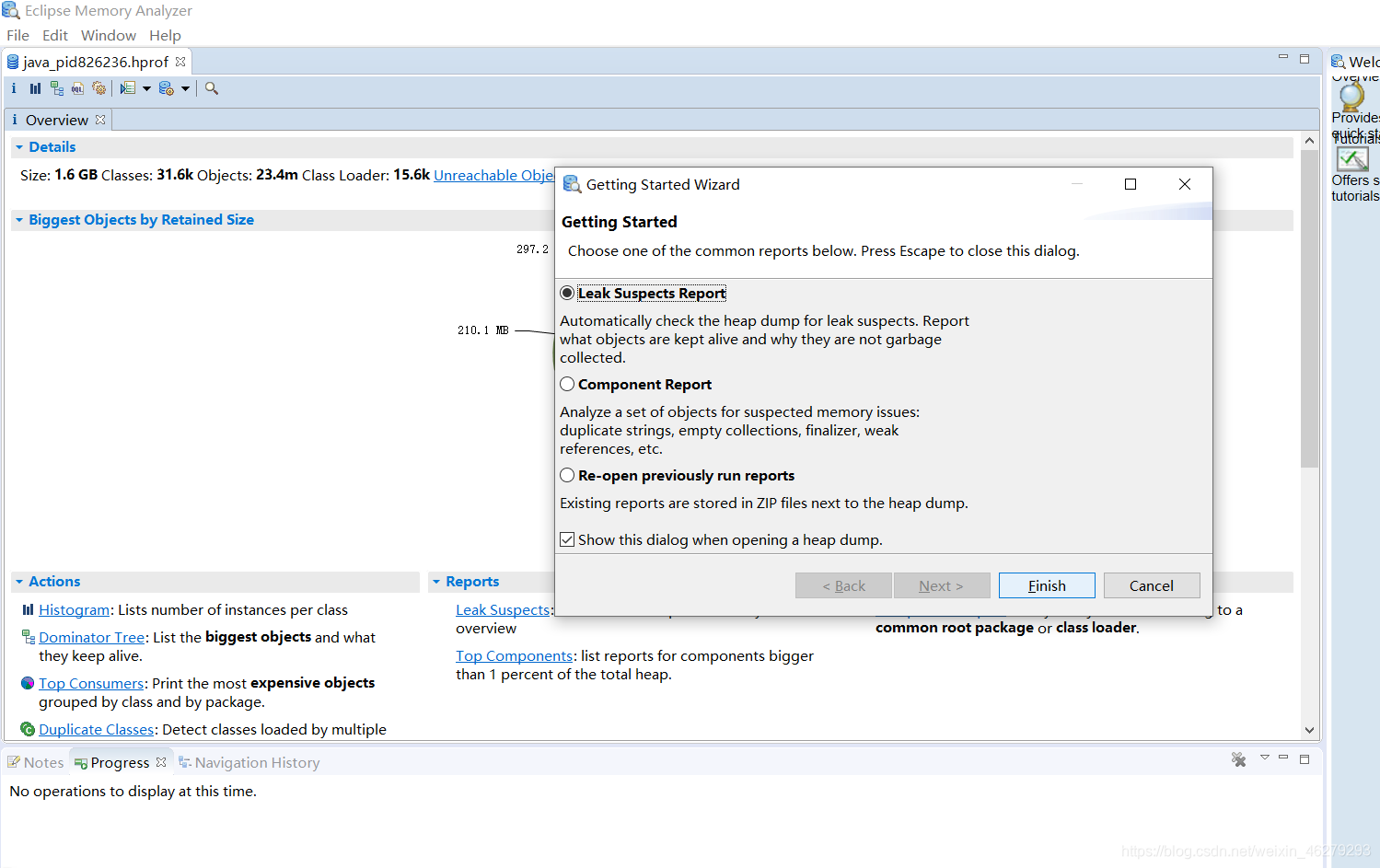
Task: Switch to the Notes tab
Action: point(36,762)
